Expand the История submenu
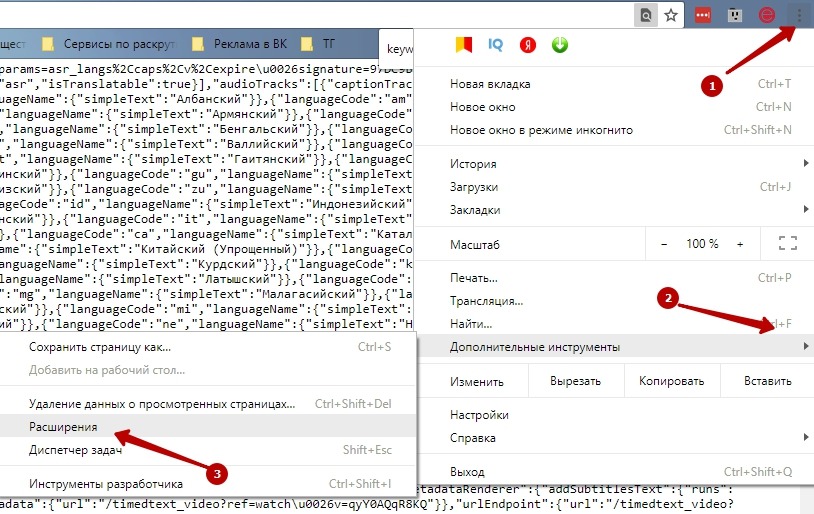 tap(615, 164)
